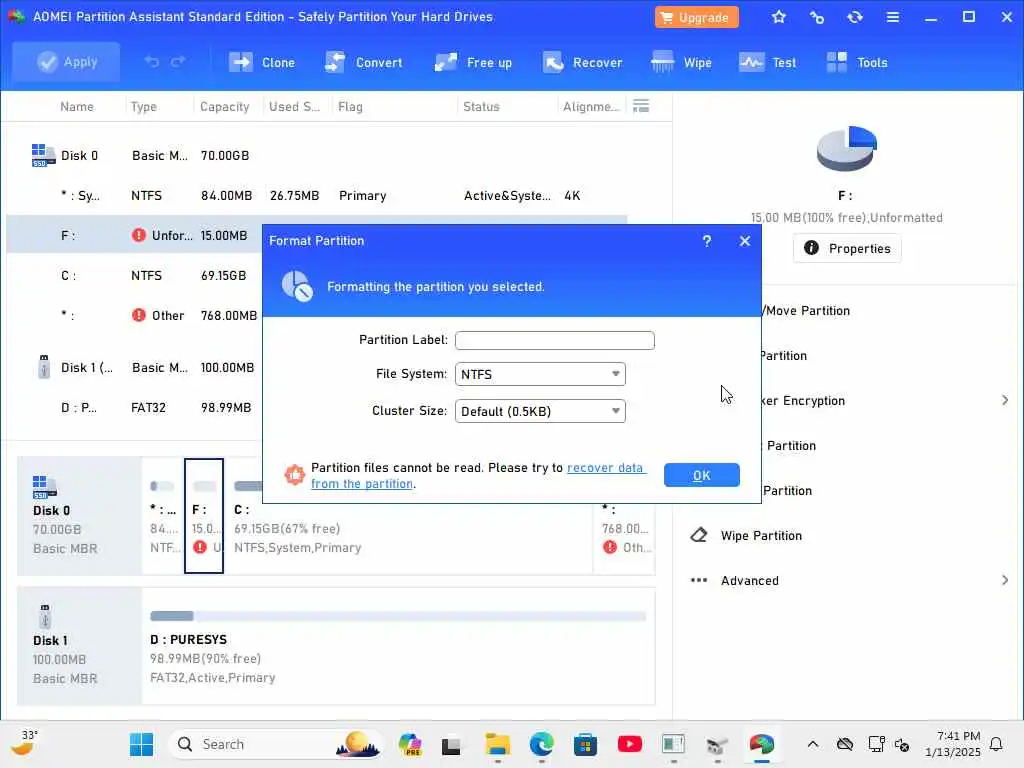Image resolution: width=1024 pixels, height=768 pixels.
Task: Select the system reserved 84.00MB partition row
Action: [x=317, y=195]
